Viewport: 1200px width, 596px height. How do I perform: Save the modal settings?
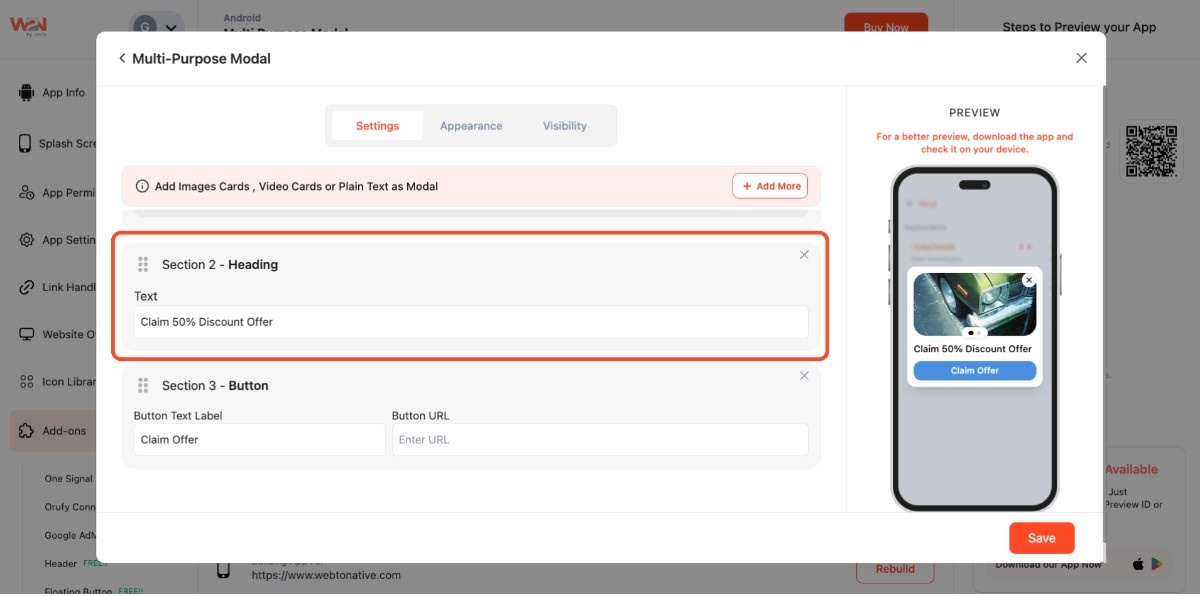[x=1041, y=538]
